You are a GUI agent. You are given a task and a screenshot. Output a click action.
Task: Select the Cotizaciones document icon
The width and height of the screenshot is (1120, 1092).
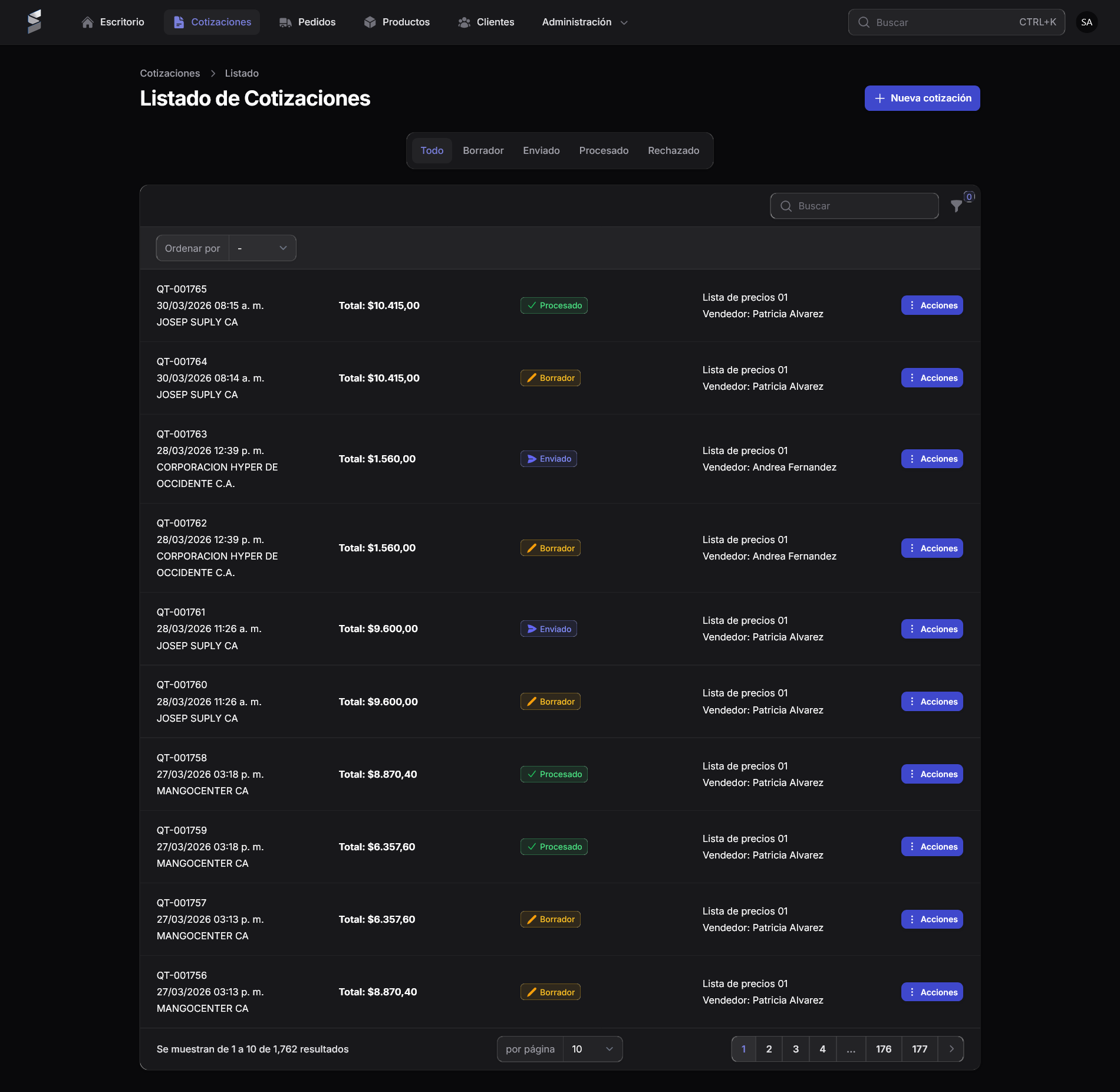(178, 22)
